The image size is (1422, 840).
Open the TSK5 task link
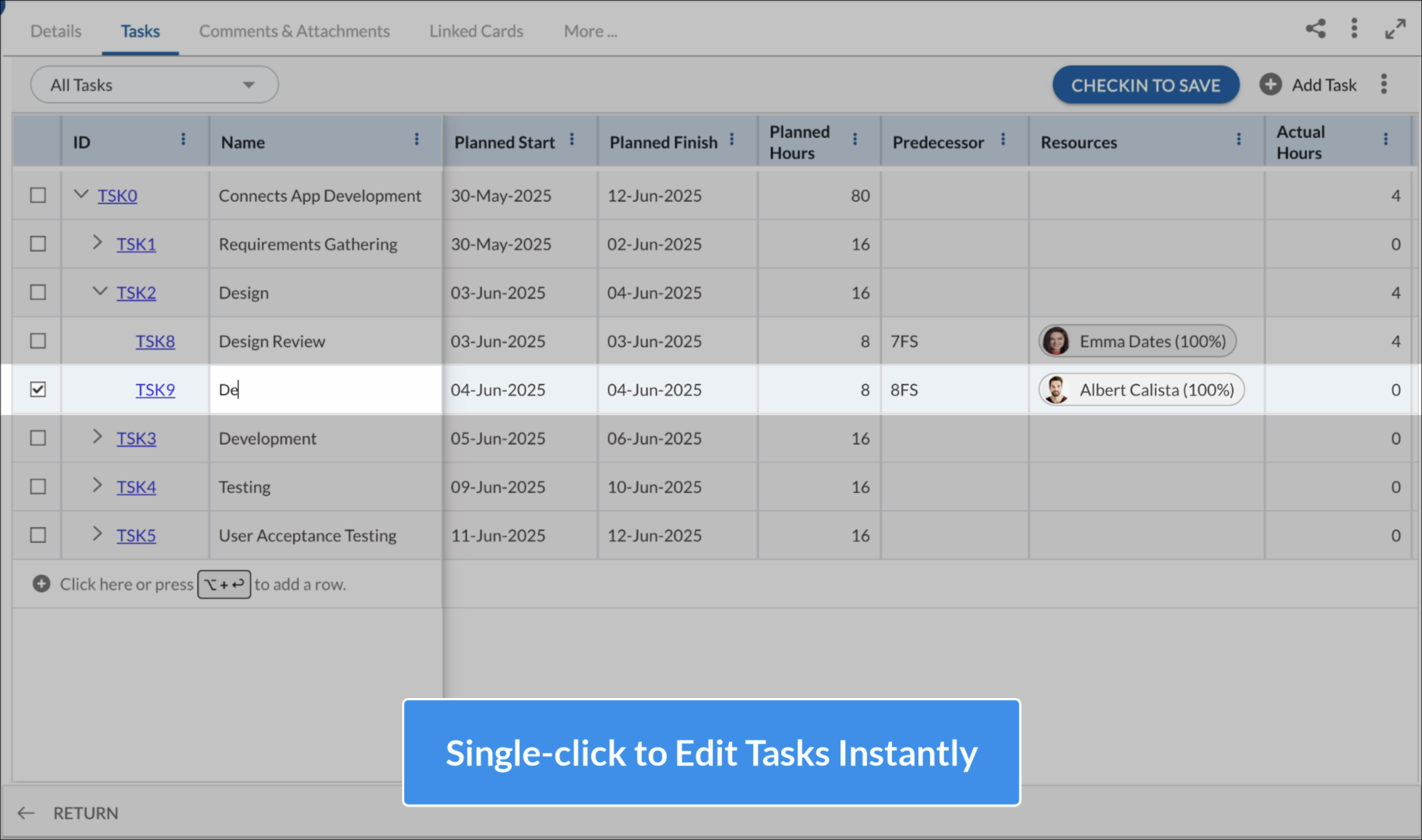coord(137,535)
